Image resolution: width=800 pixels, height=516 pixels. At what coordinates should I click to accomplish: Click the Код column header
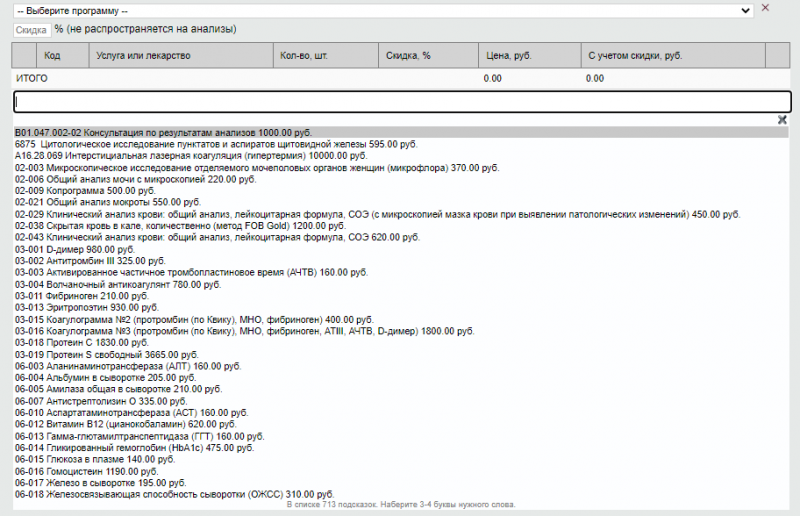[53, 55]
